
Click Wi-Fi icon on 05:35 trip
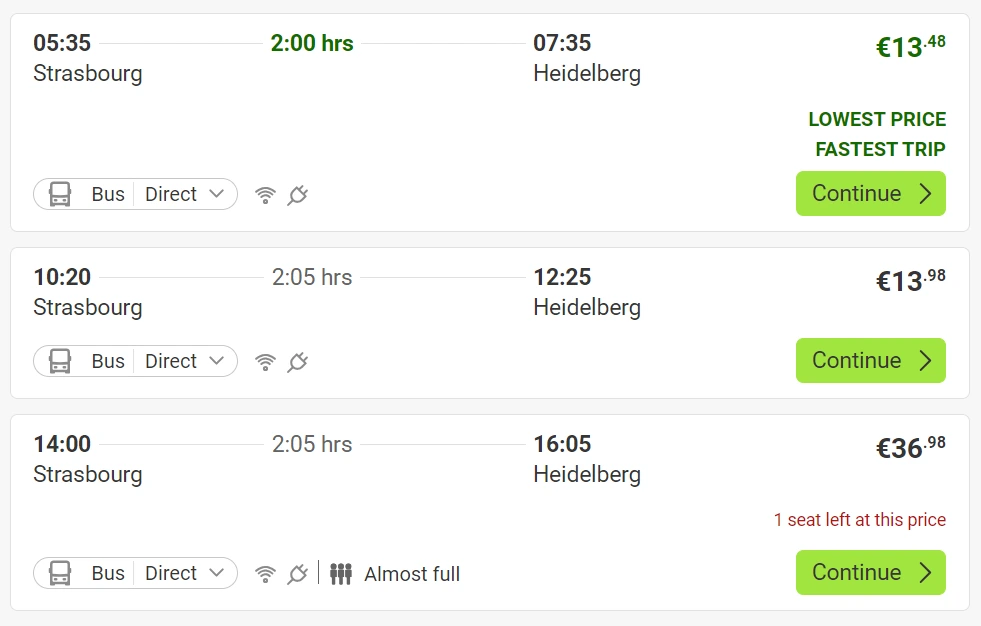265,195
